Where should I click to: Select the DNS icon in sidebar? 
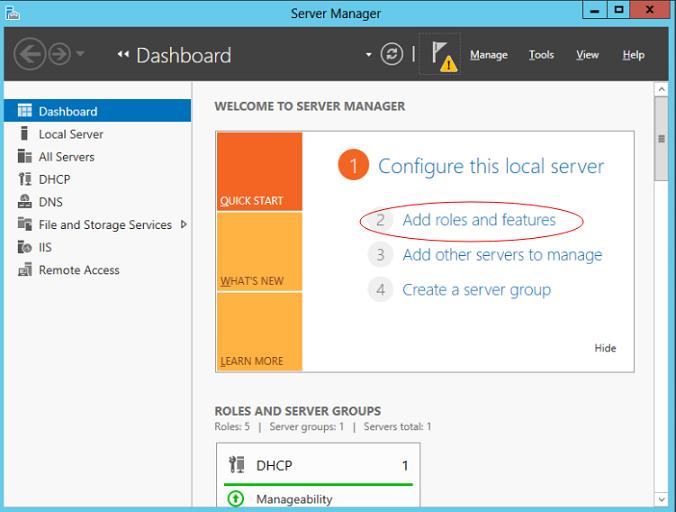[x=25, y=202]
